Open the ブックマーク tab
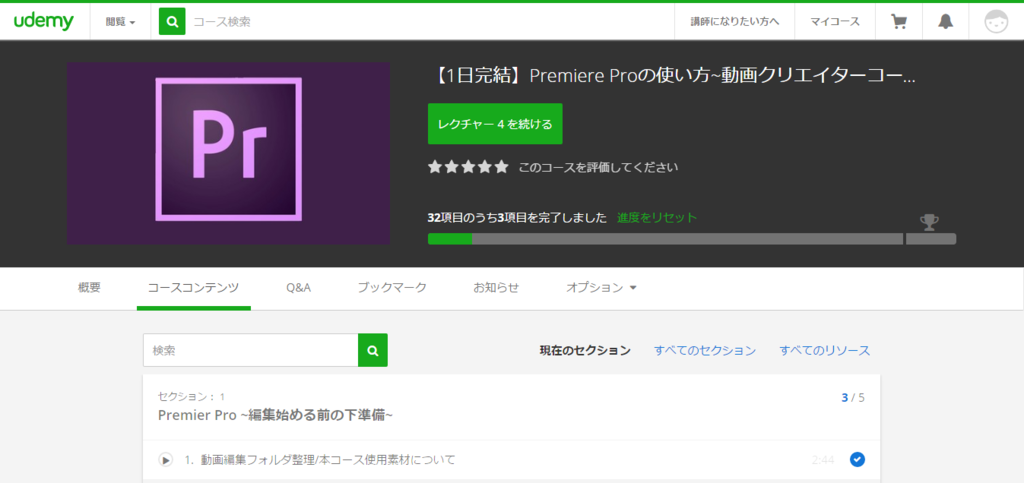 [392, 287]
